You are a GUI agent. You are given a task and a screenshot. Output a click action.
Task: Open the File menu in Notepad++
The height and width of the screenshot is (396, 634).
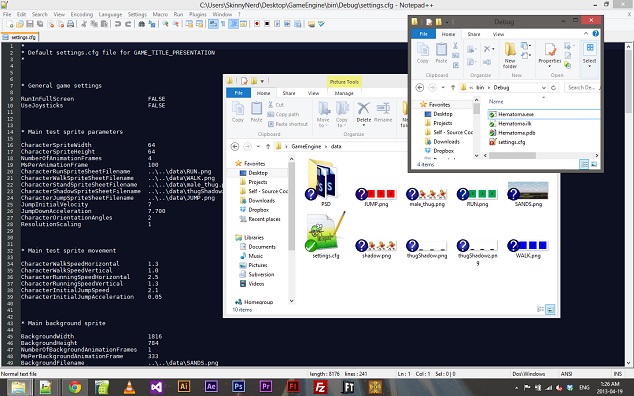(x=7, y=14)
